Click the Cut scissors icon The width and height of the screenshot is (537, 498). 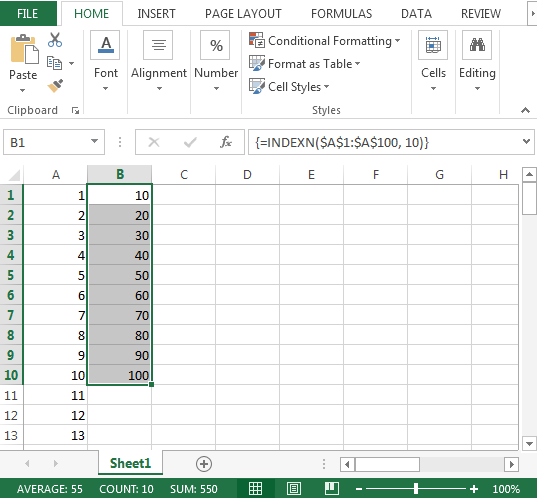tap(55, 40)
